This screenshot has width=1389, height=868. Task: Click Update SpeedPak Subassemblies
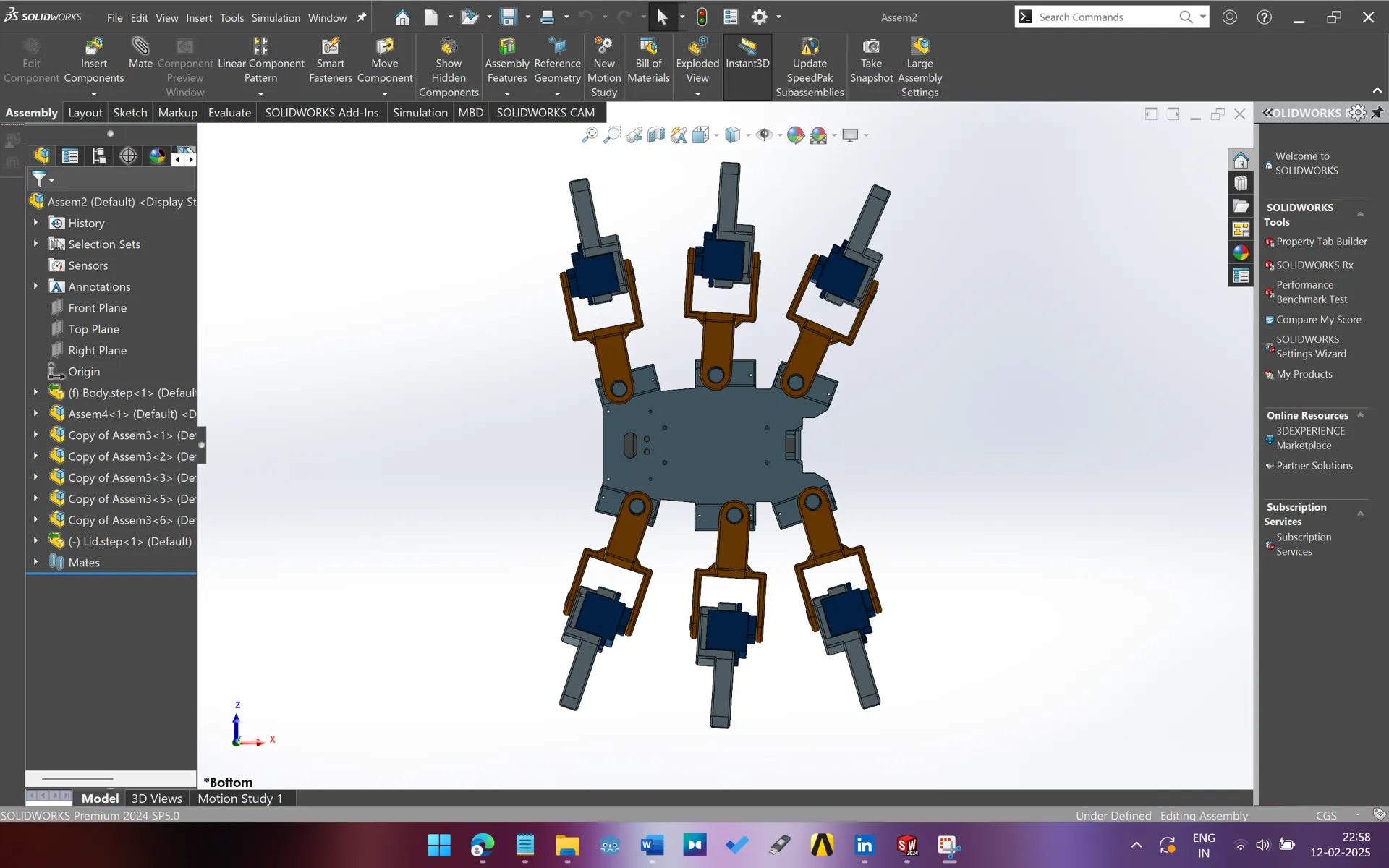pyautogui.click(x=810, y=67)
